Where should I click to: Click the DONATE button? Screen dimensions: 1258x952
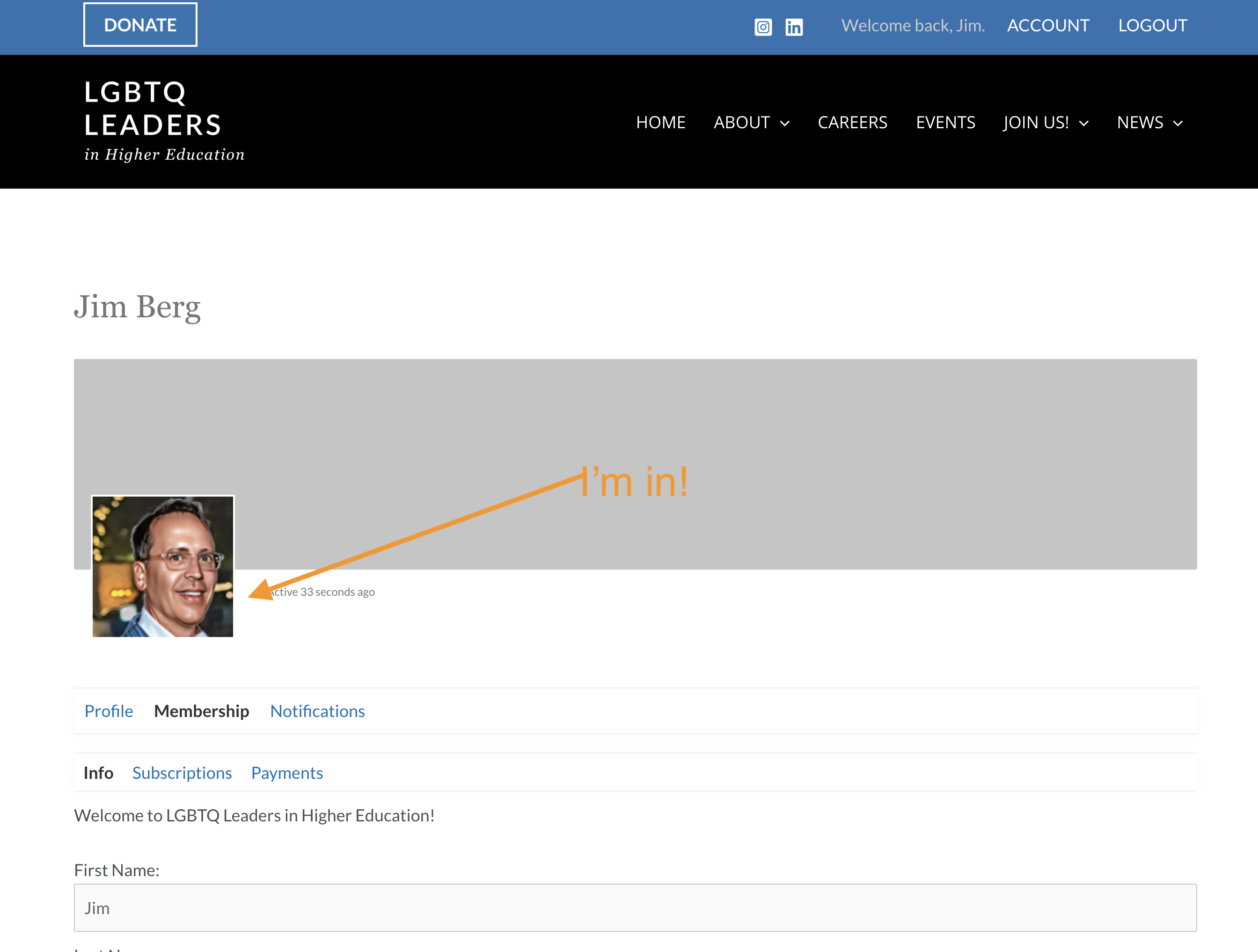[x=140, y=25]
